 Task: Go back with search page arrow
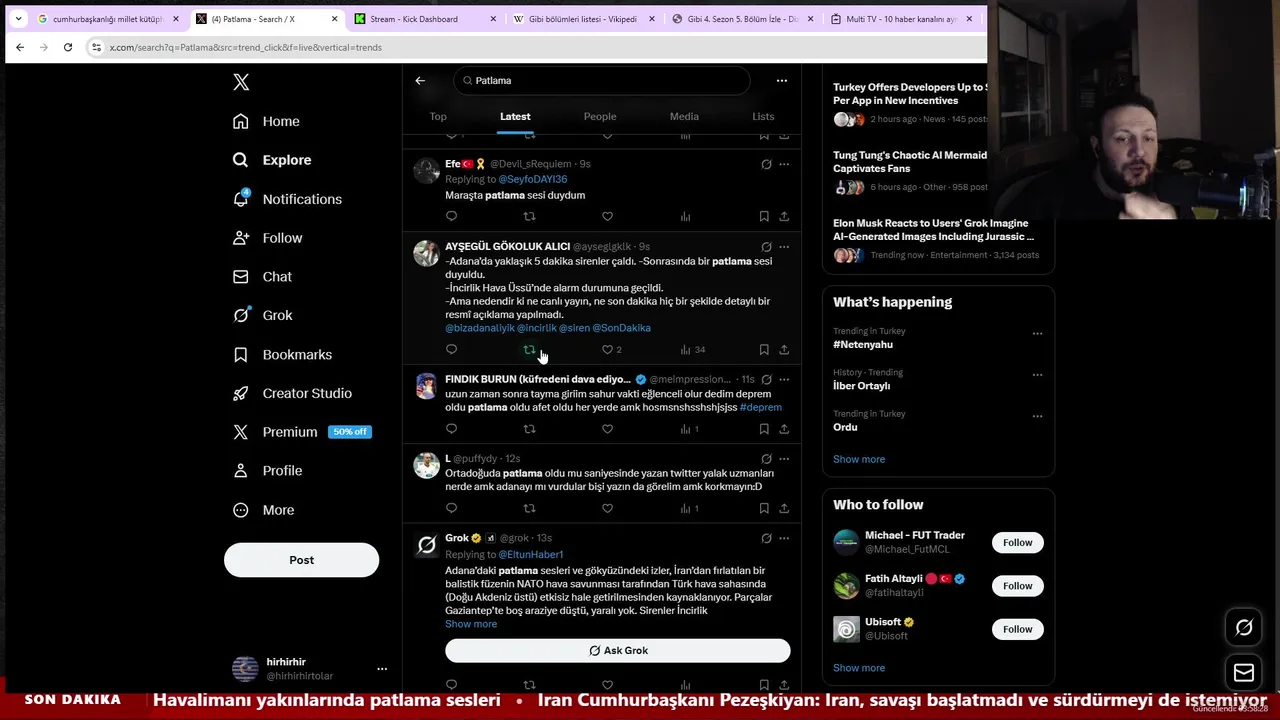point(420,81)
